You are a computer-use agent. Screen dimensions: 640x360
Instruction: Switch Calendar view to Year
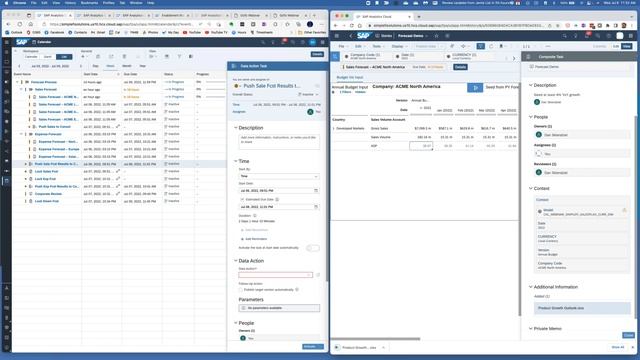pyautogui.click(x=142, y=66)
